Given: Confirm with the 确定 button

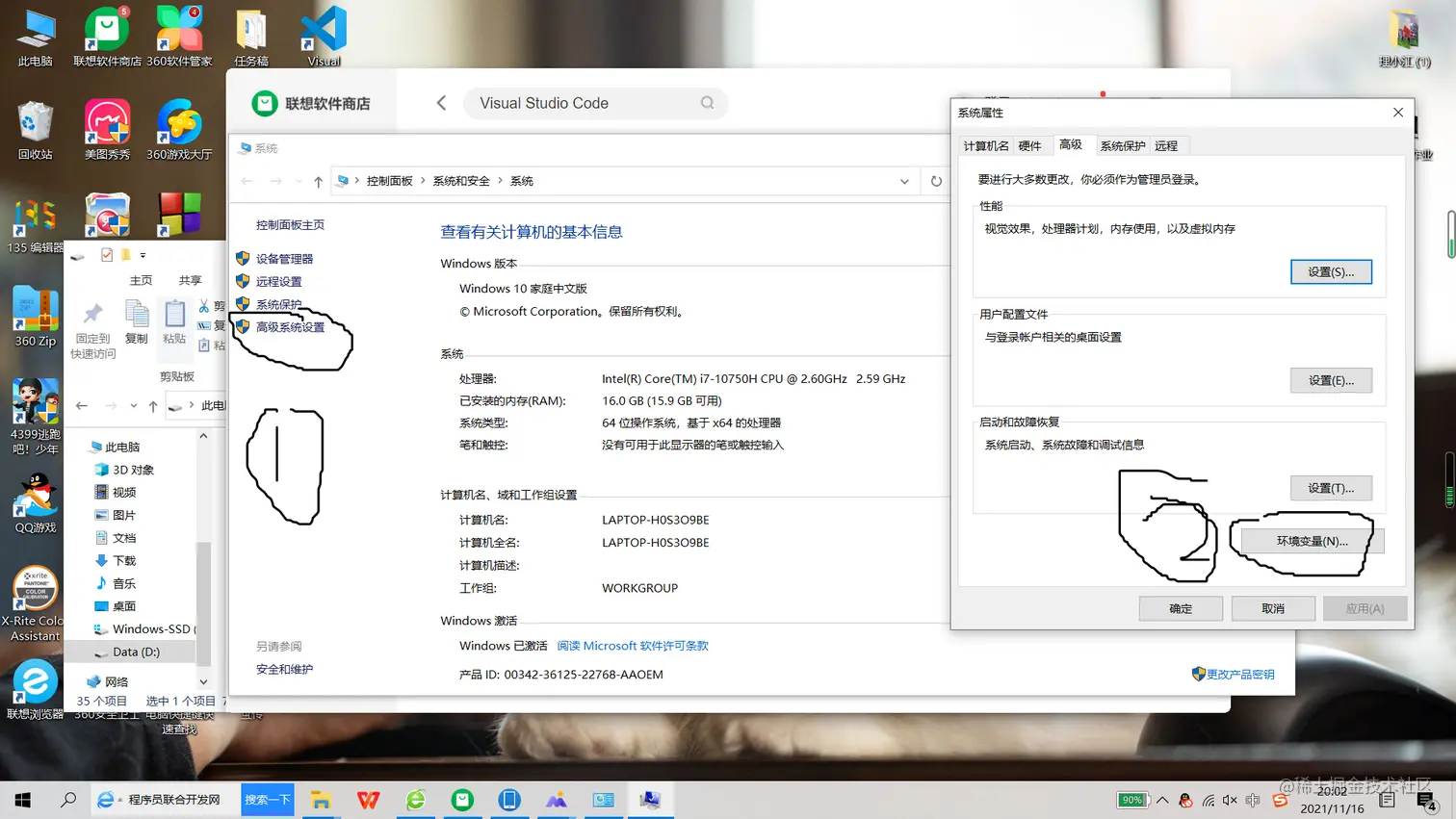Looking at the screenshot, I should click(1181, 608).
